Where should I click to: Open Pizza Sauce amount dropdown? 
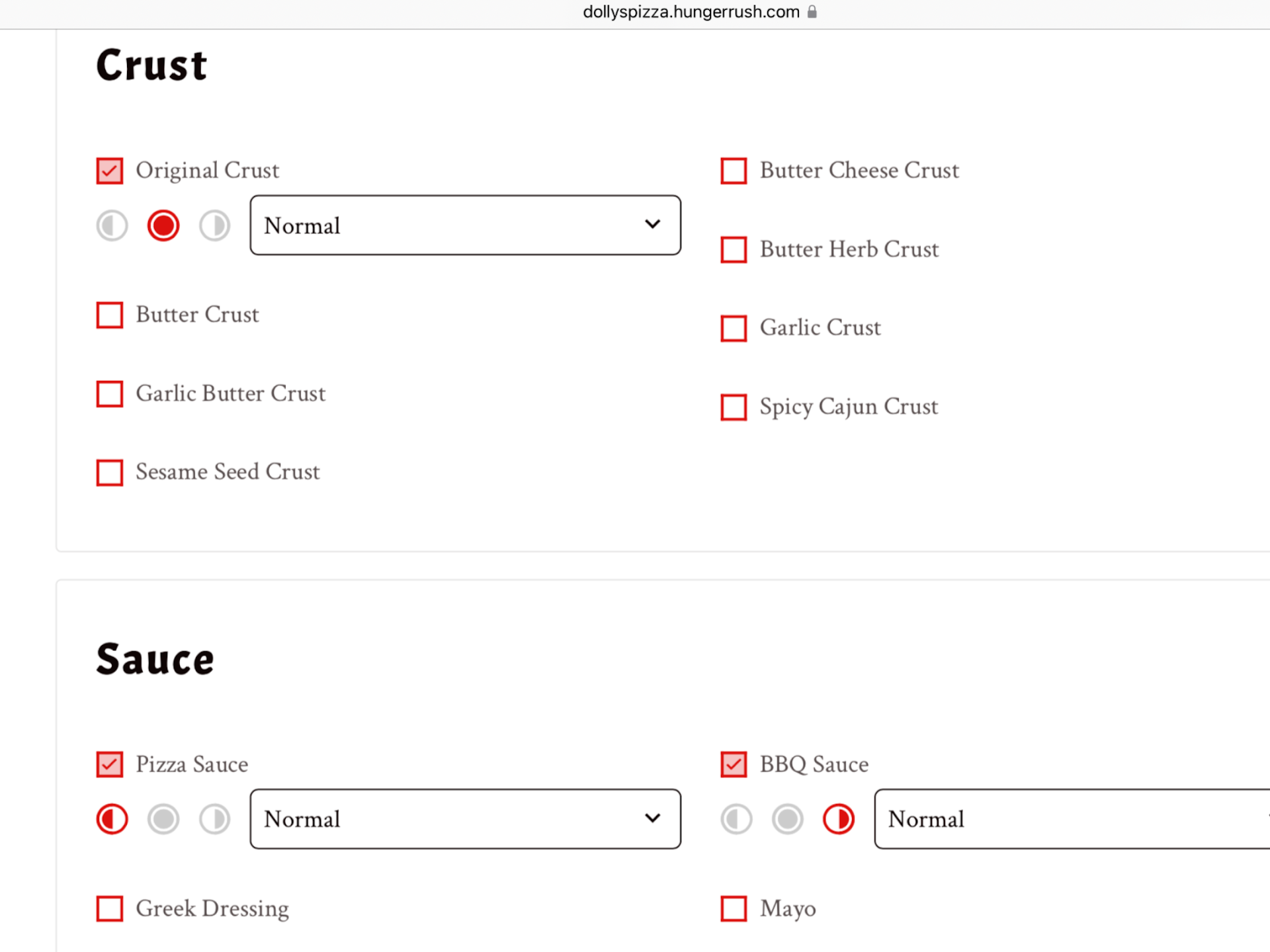point(465,819)
